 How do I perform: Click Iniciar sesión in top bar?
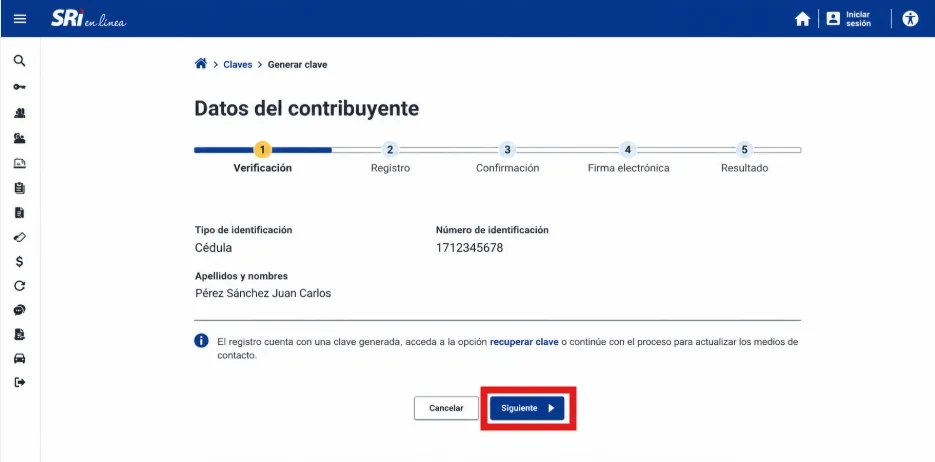point(849,19)
